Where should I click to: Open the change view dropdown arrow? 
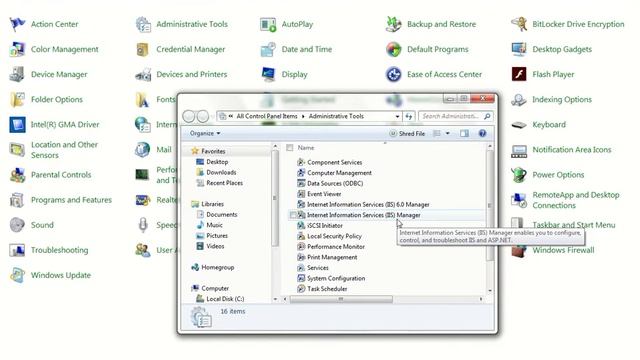click(447, 133)
